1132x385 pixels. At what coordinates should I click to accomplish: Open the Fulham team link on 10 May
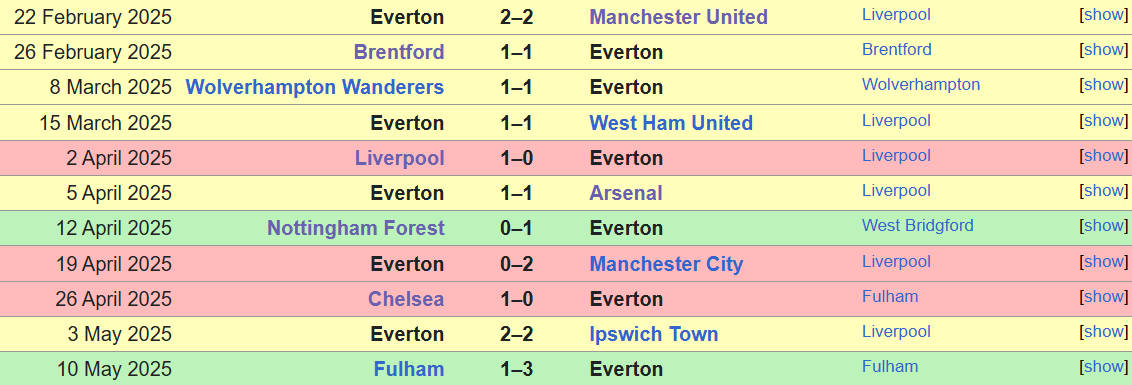[x=409, y=369]
